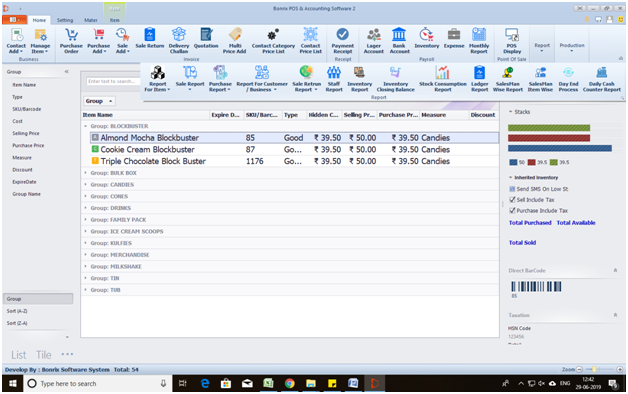Viewport: 628px width, 394px height.
Task: Expand the ICE CREAM SCOOPS group
Action: coord(85,231)
